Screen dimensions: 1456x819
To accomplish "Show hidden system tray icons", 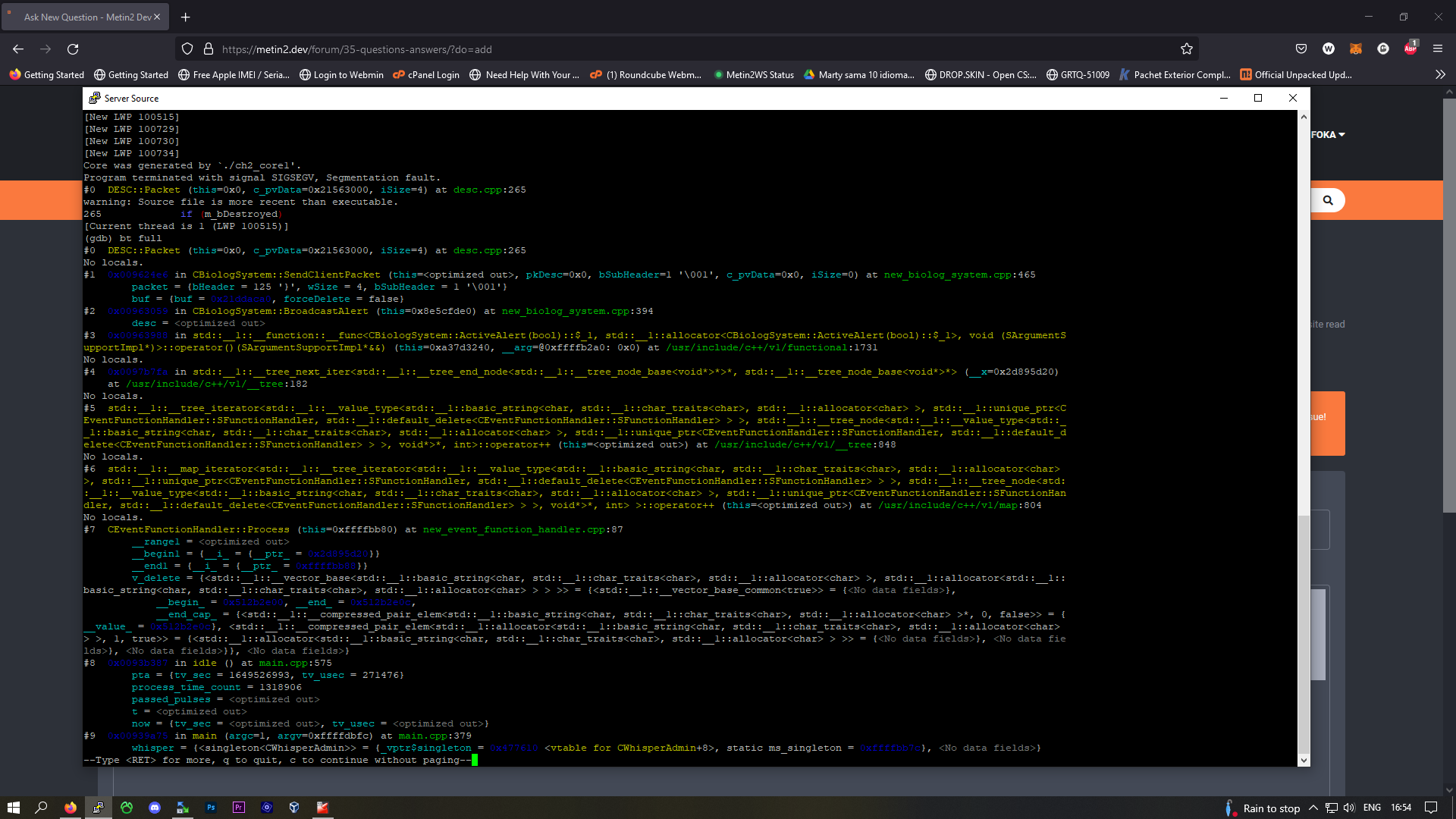I will pos(1313,808).
